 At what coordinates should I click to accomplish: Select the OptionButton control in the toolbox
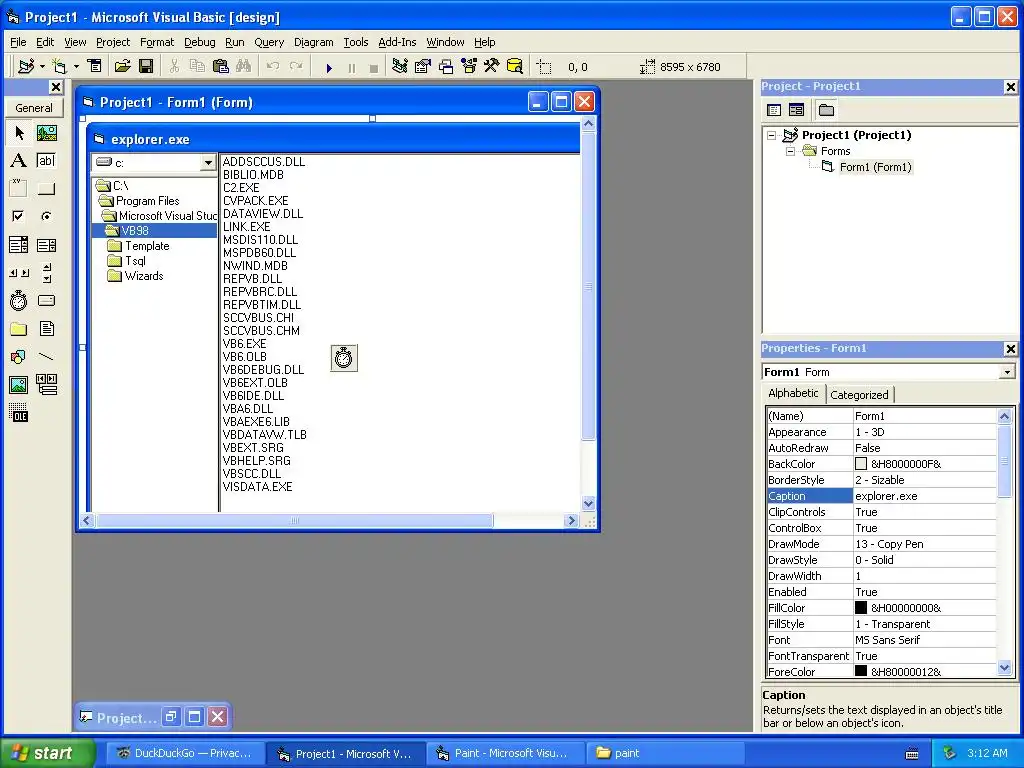[x=46, y=216]
